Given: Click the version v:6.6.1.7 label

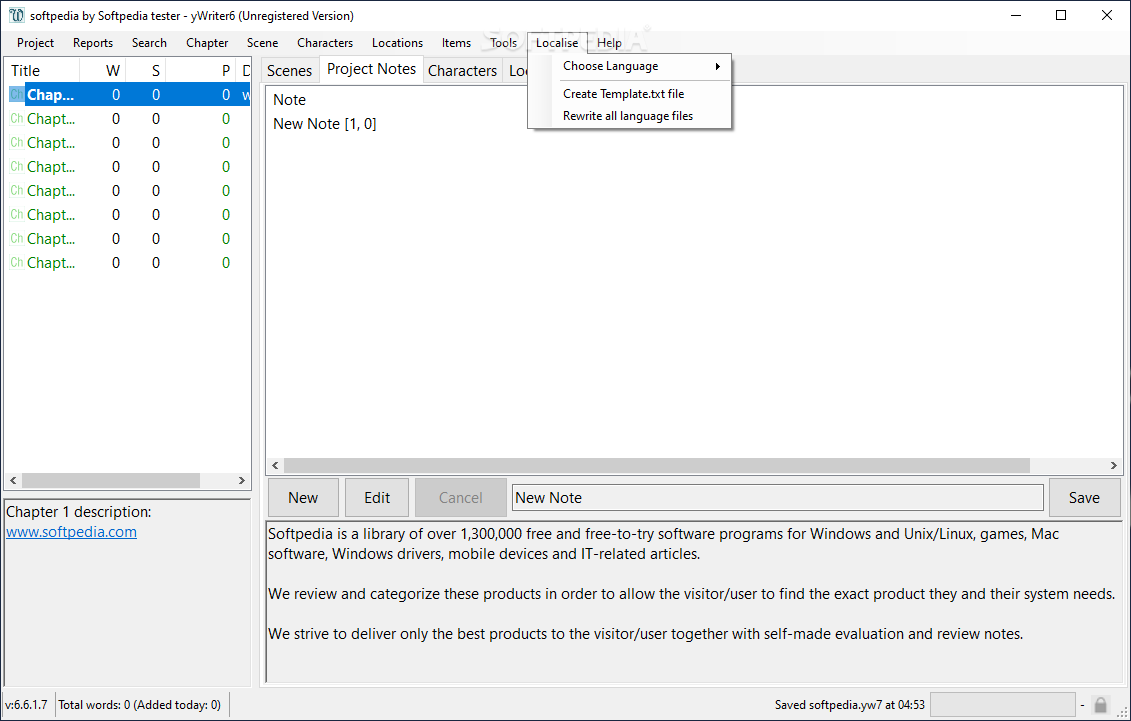Looking at the screenshot, I should point(26,704).
